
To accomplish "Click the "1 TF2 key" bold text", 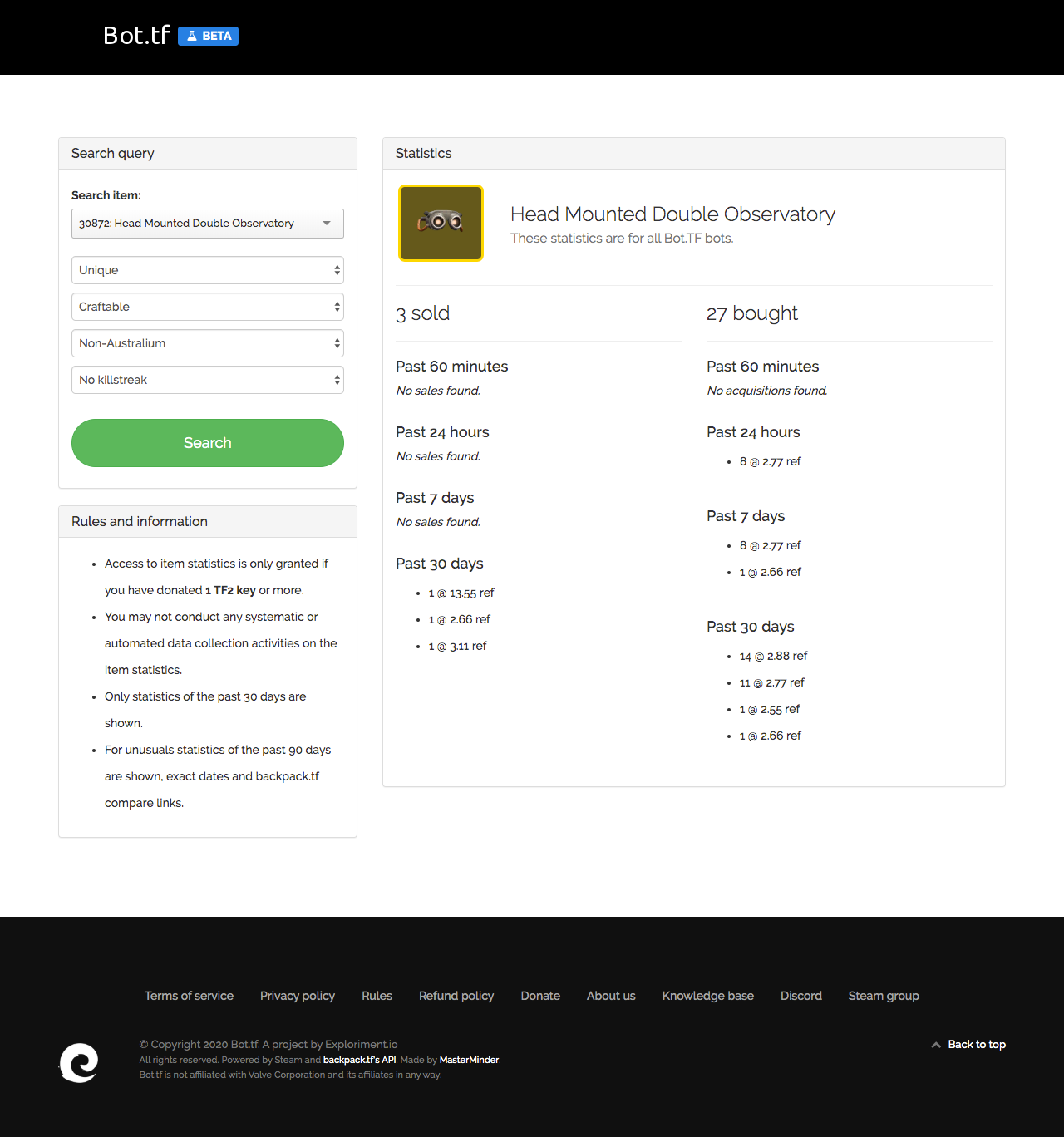I will point(230,590).
